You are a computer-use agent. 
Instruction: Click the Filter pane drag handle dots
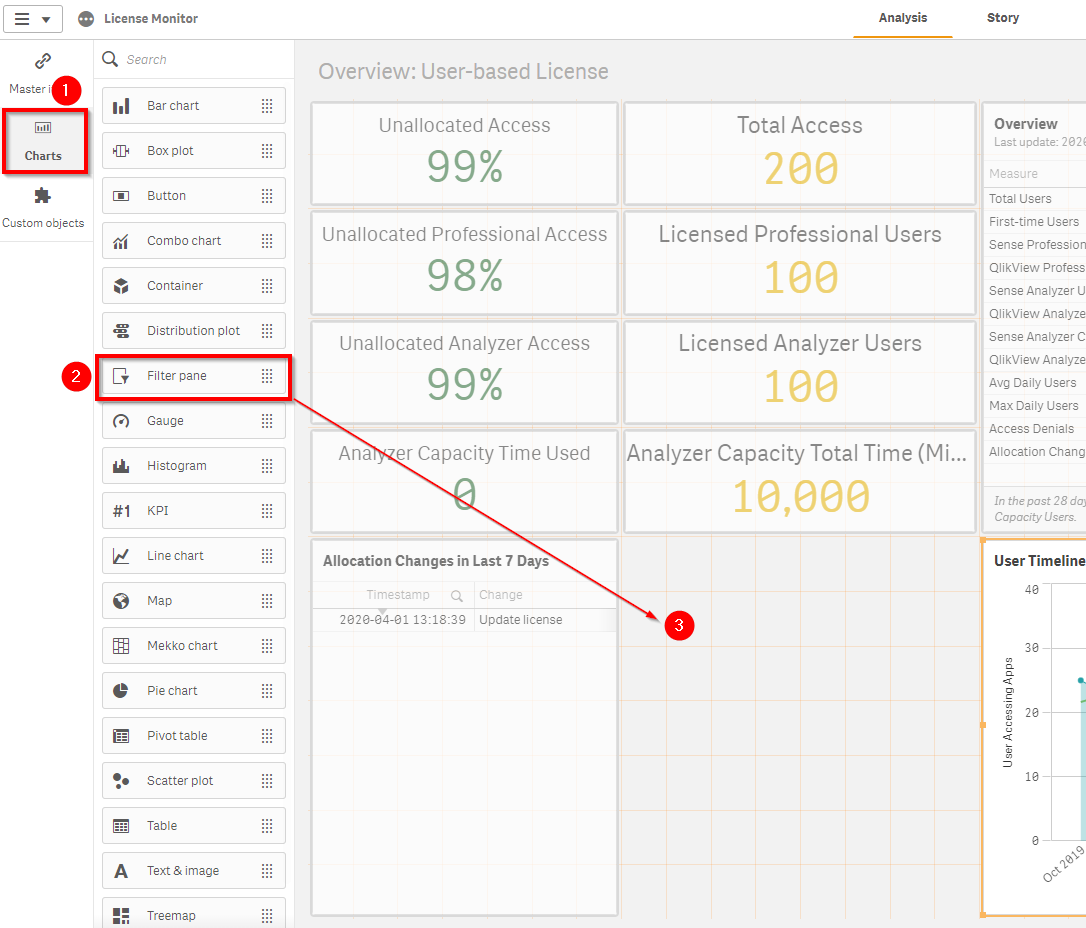(267, 376)
